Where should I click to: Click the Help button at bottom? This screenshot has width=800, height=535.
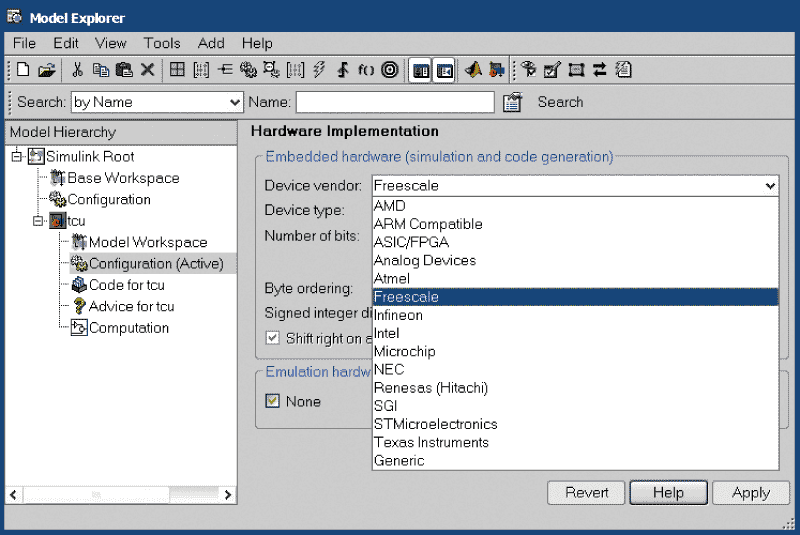(668, 493)
